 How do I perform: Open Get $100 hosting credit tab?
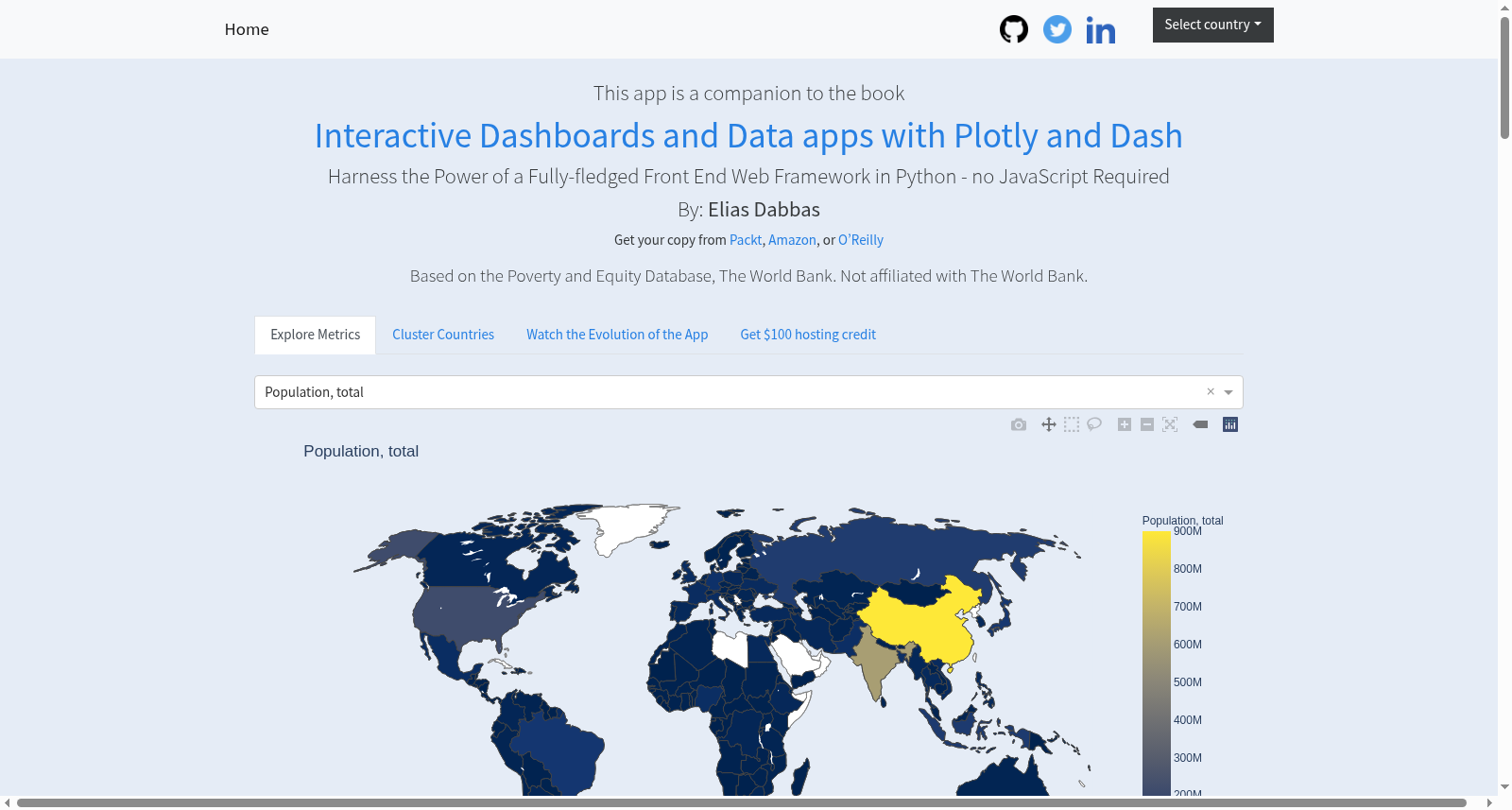808,335
